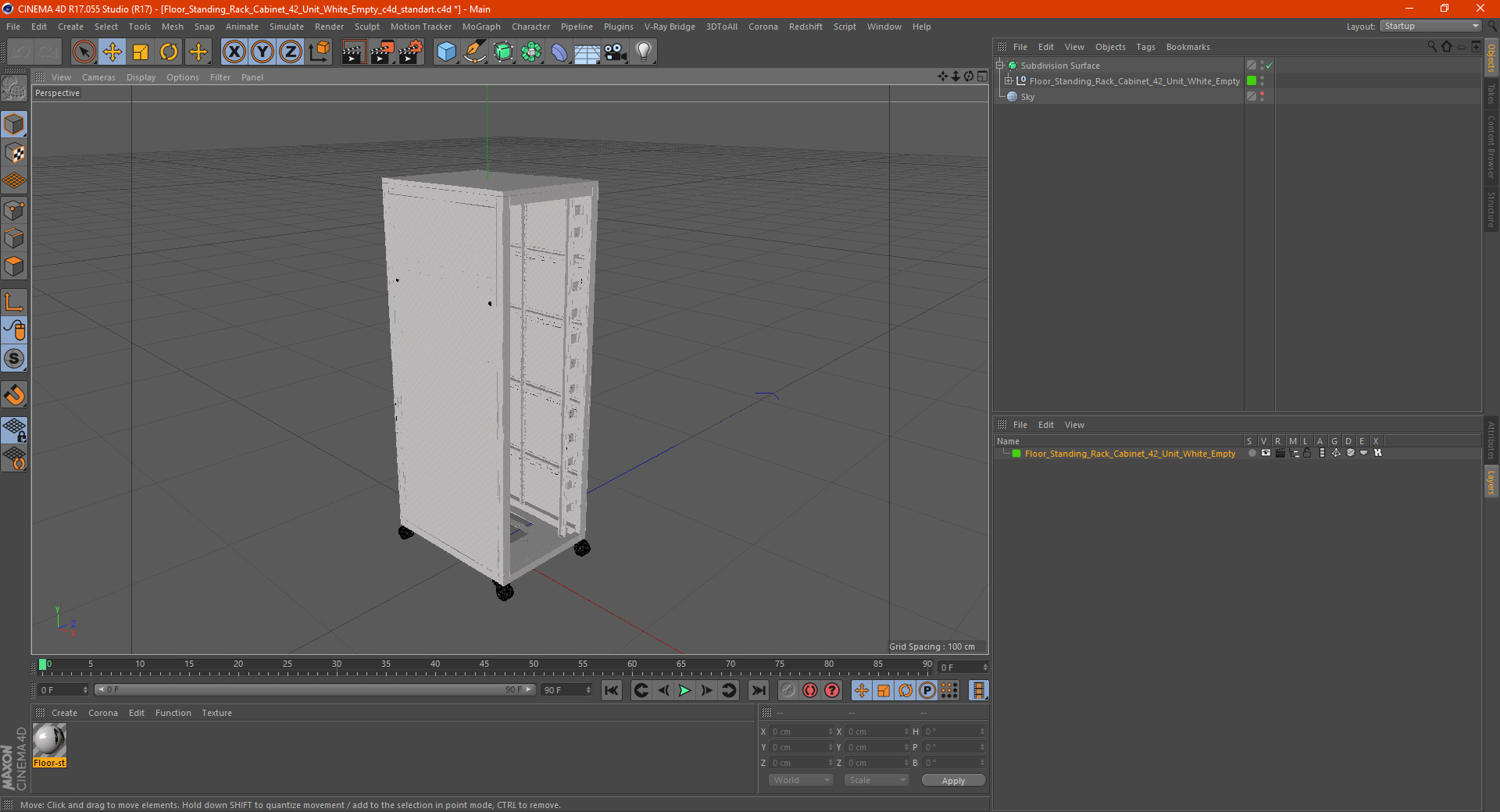
Task: Toggle layer solo in Layers manager
Action: point(1252,453)
